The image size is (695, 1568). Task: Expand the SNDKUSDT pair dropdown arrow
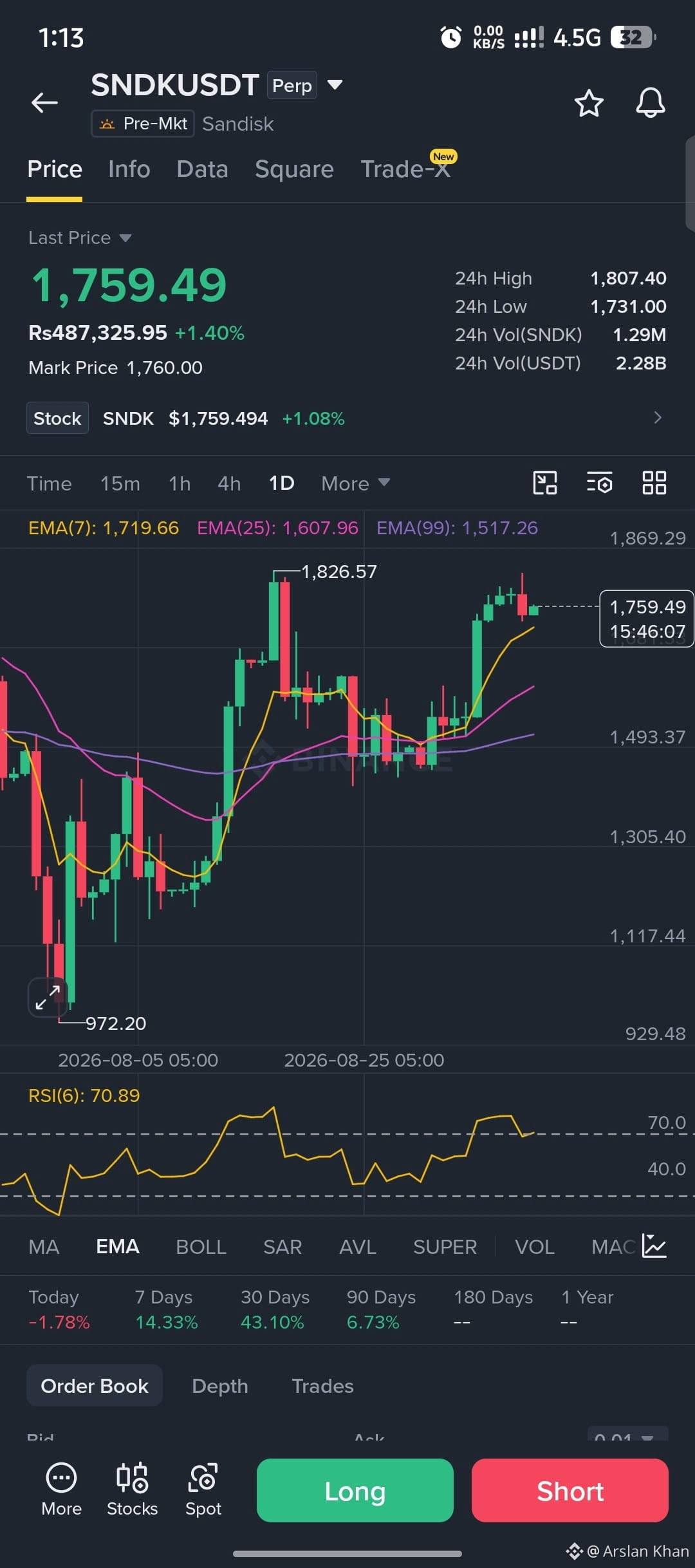335,84
